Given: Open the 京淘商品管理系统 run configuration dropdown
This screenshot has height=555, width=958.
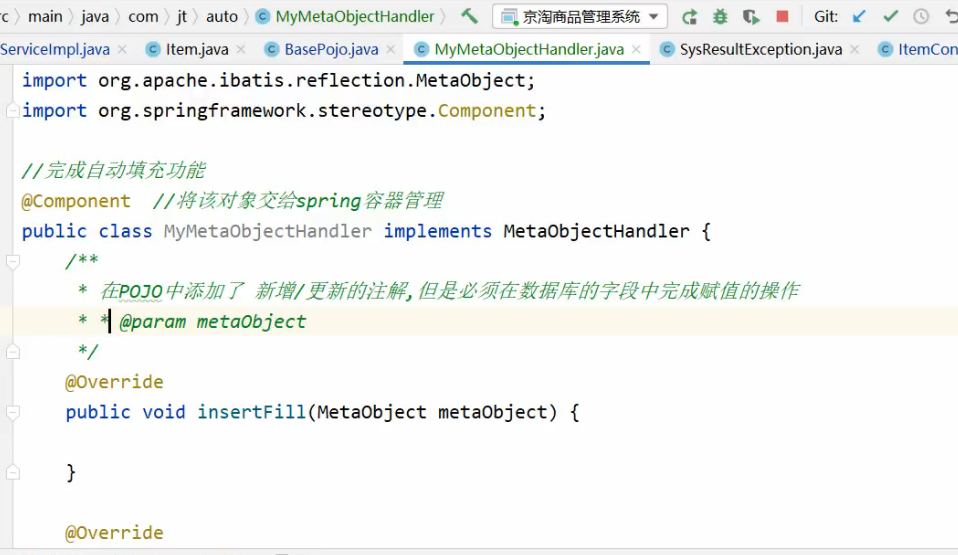Looking at the screenshot, I should [x=579, y=17].
